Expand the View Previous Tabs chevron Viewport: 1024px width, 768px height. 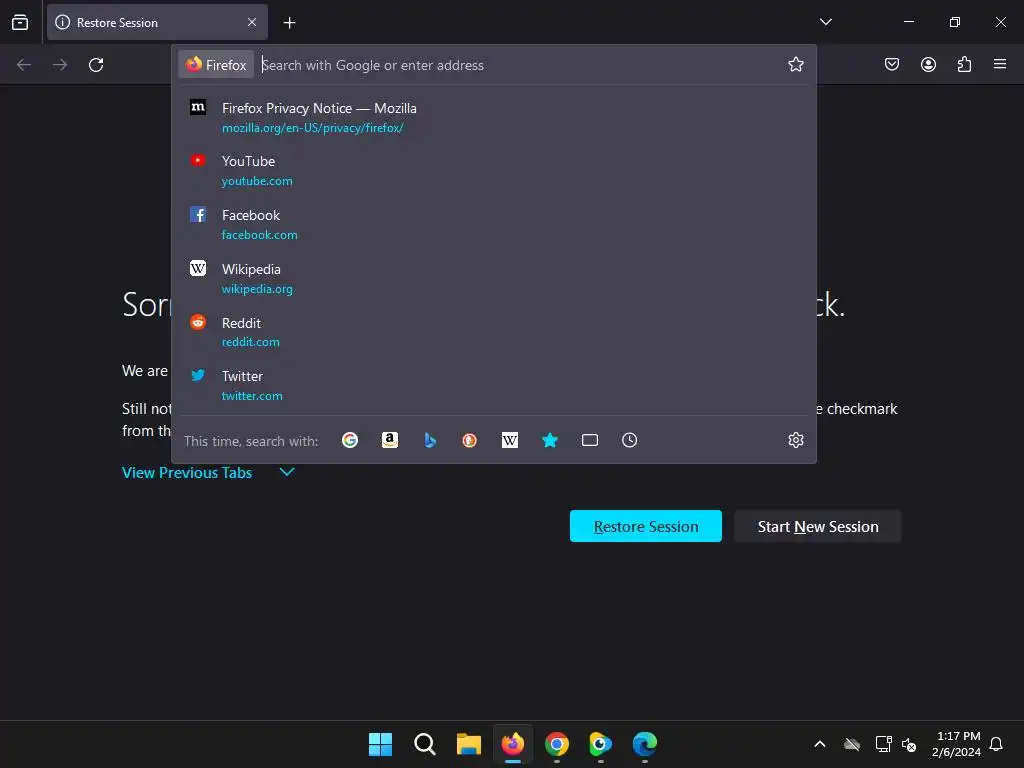[x=287, y=472]
